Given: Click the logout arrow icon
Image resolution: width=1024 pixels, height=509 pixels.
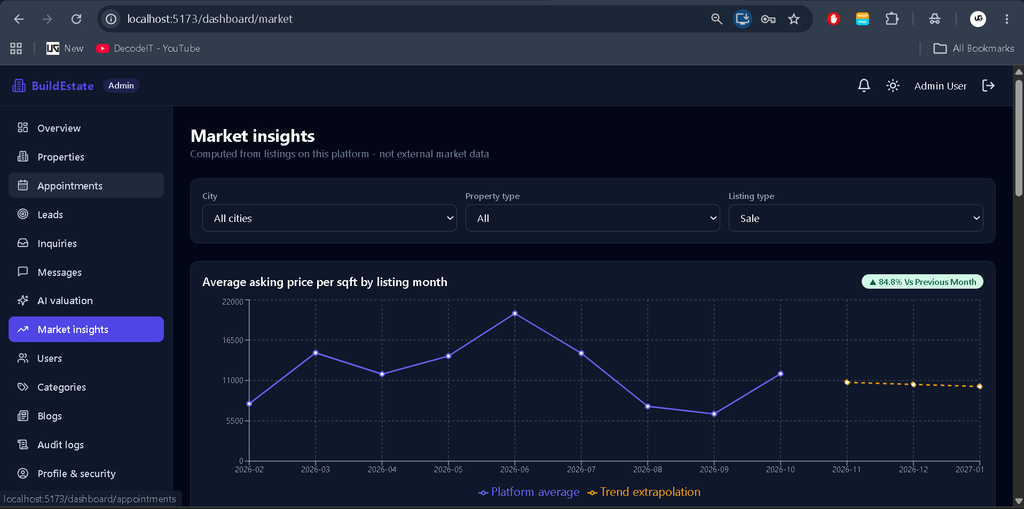Looking at the screenshot, I should pos(989,86).
